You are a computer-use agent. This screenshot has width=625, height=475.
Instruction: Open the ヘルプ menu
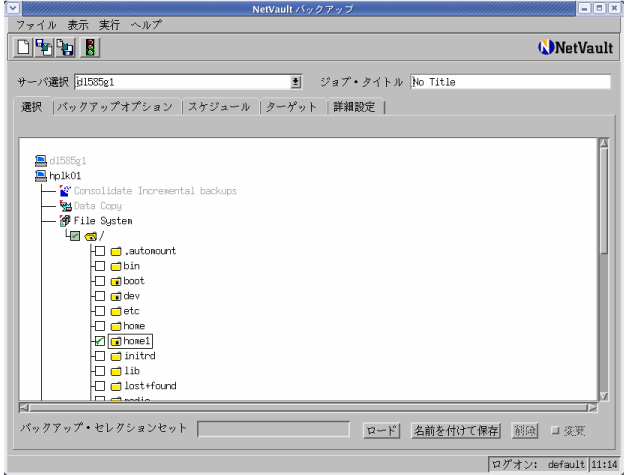146,25
